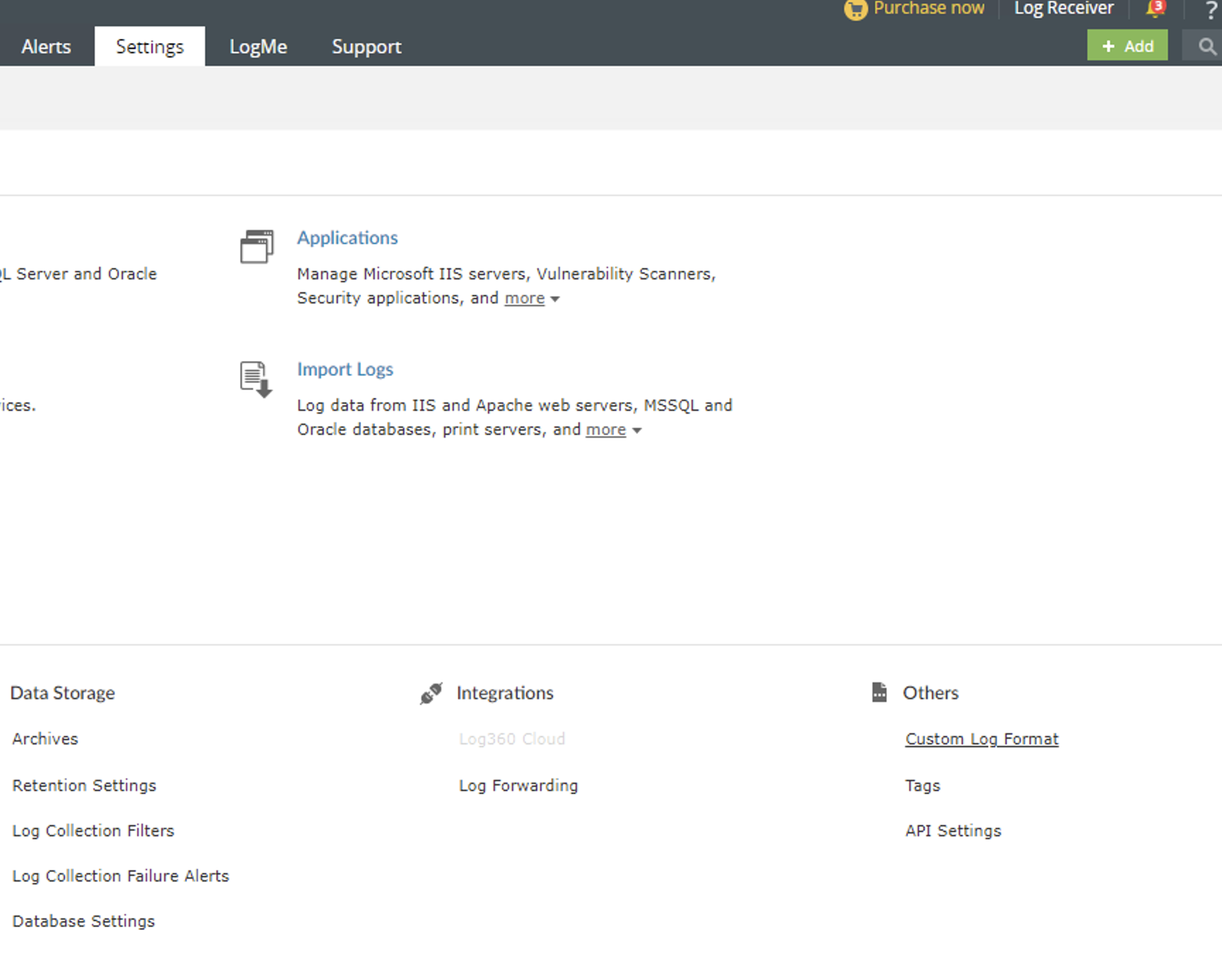Open the Support tab

[x=366, y=46]
